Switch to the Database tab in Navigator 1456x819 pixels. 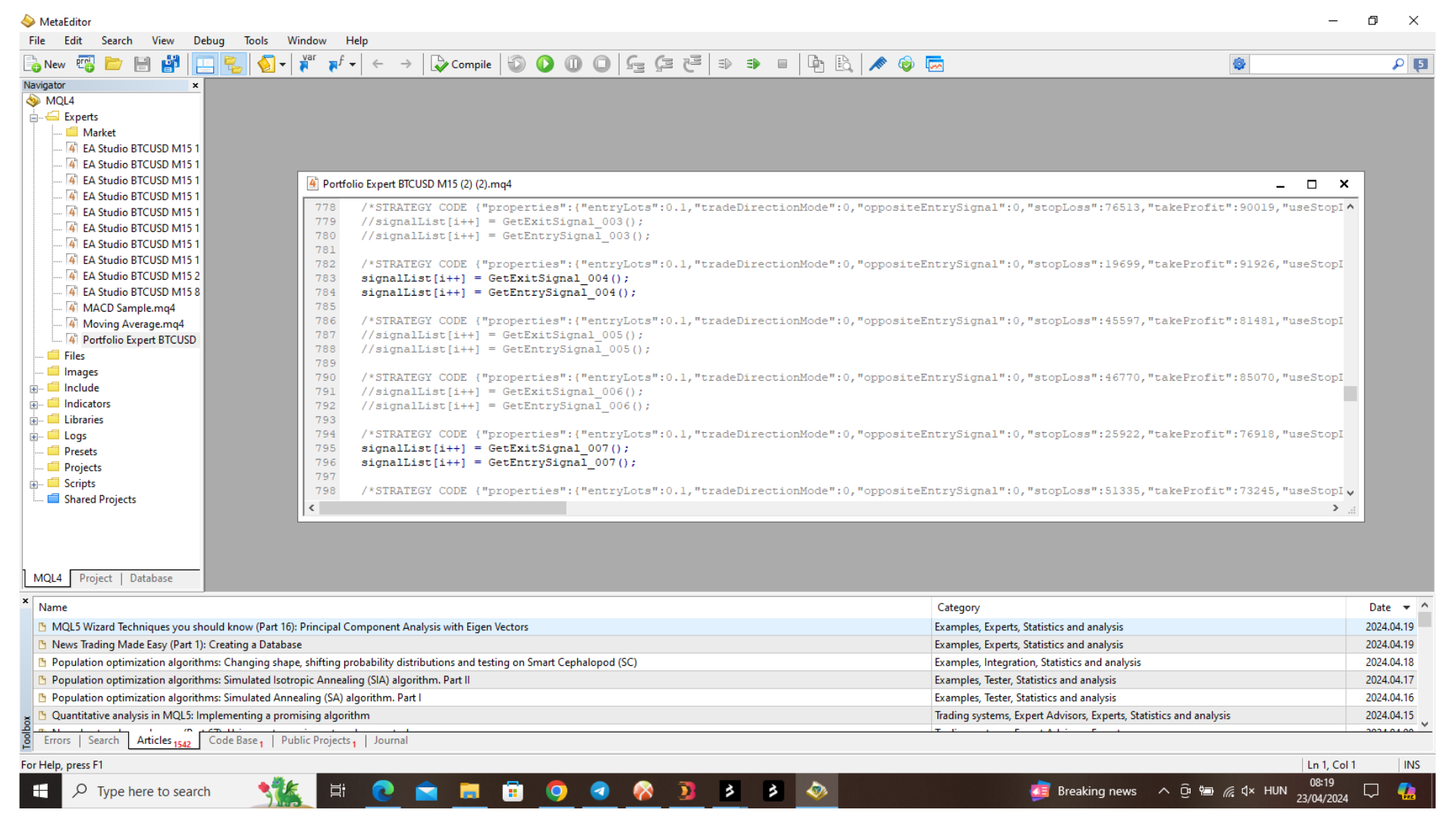tap(151, 579)
